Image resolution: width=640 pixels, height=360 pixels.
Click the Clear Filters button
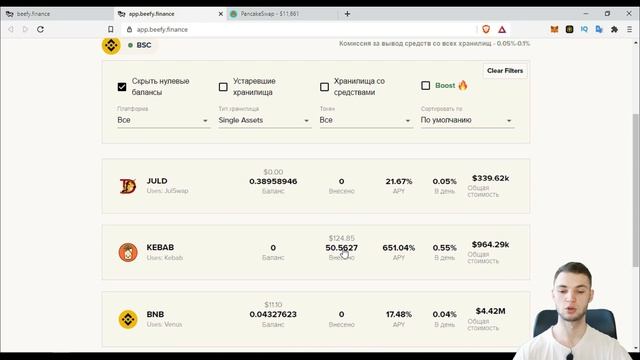coord(505,71)
